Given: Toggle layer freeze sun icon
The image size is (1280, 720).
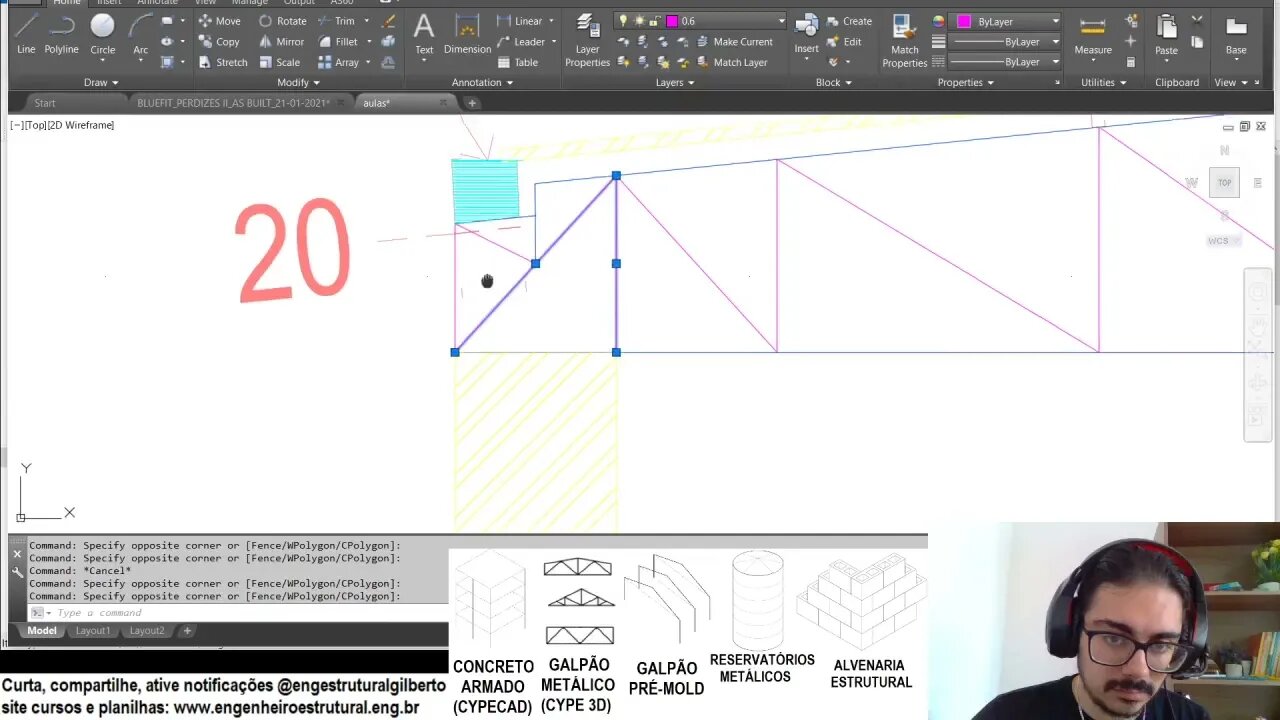Looking at the screenshot, I should [x=639, y=21].
